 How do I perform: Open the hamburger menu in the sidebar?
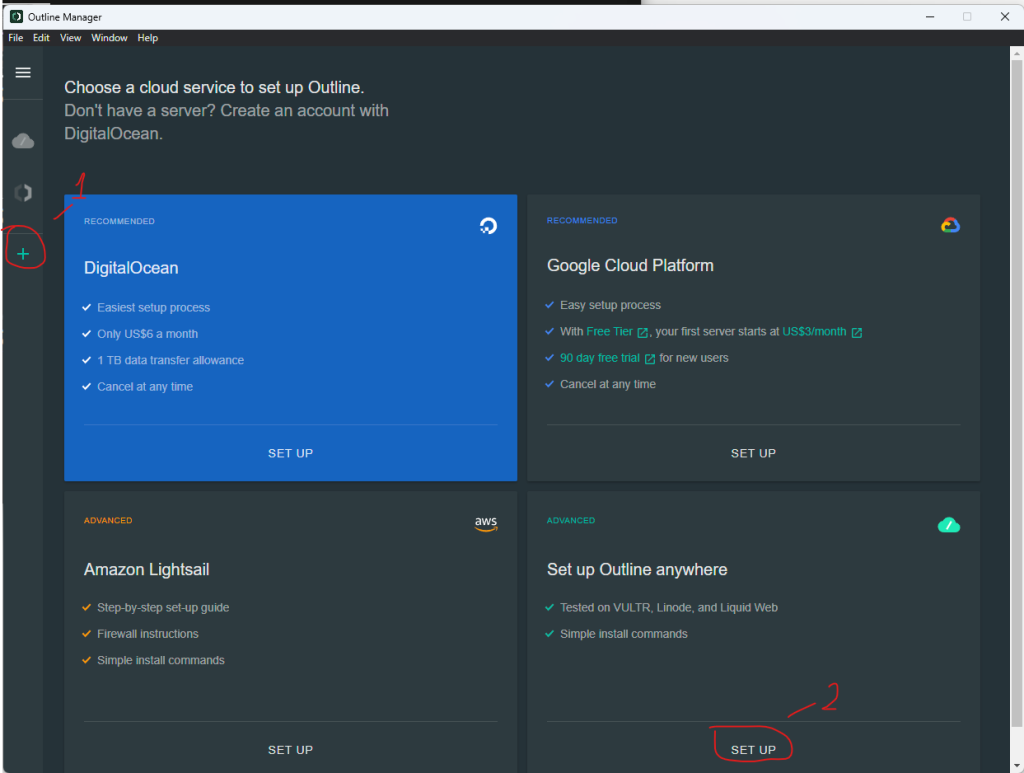click(x=23, y=72)
